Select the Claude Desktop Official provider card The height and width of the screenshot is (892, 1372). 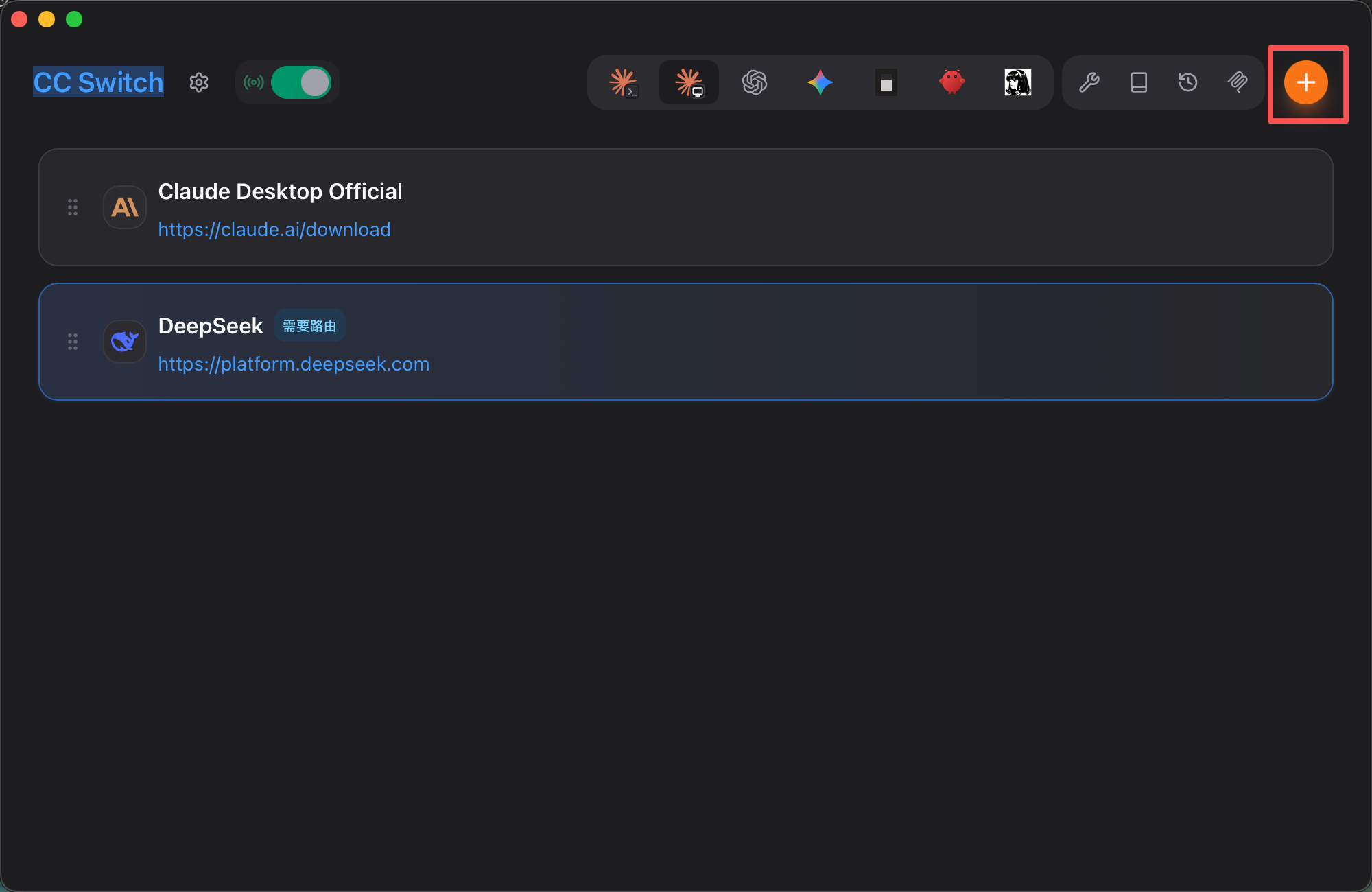[x=686, y=207]
